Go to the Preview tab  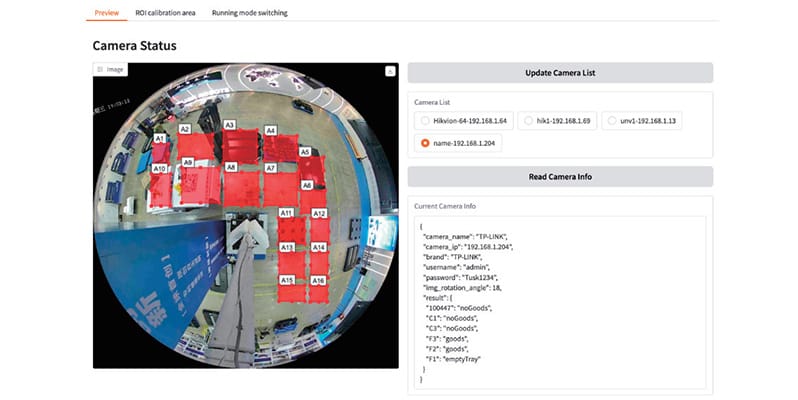pyautogui.click(x=106, y=13)
